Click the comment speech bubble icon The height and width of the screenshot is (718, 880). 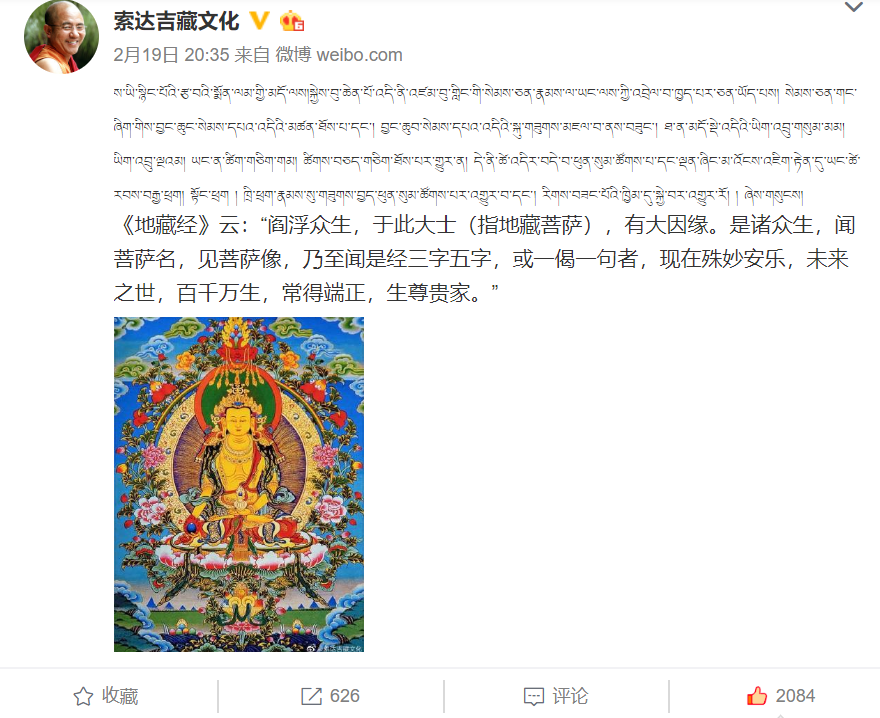(534, 697)
